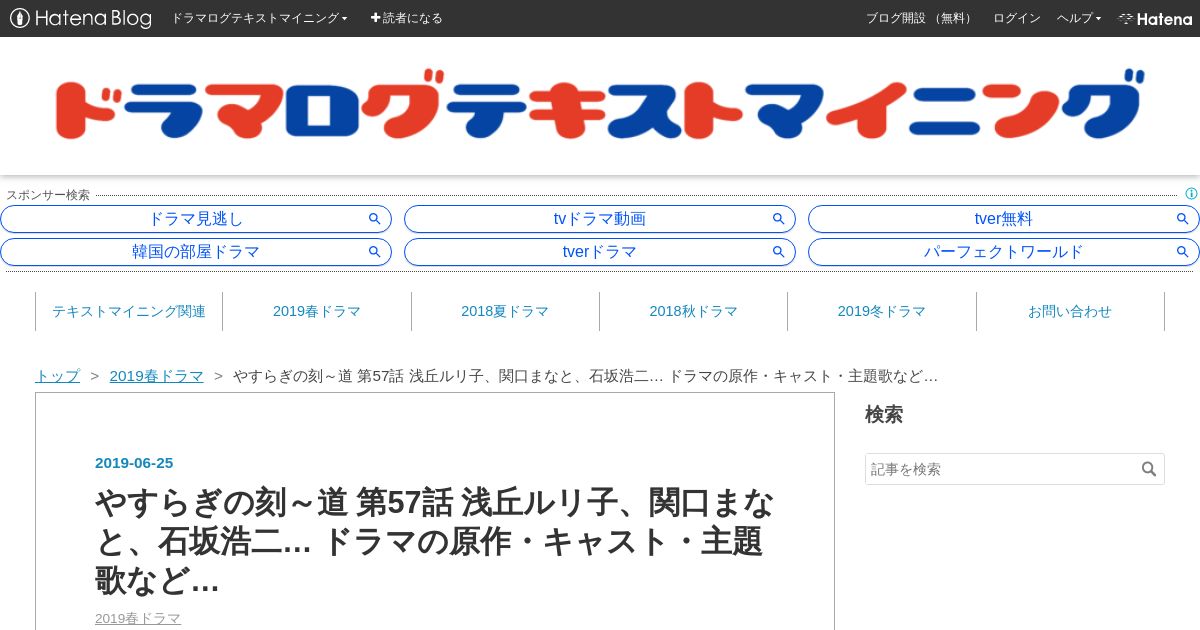1200x630 pixels.
Task: Click search icon in tver無料 pill
Action: pos(1183,219)
